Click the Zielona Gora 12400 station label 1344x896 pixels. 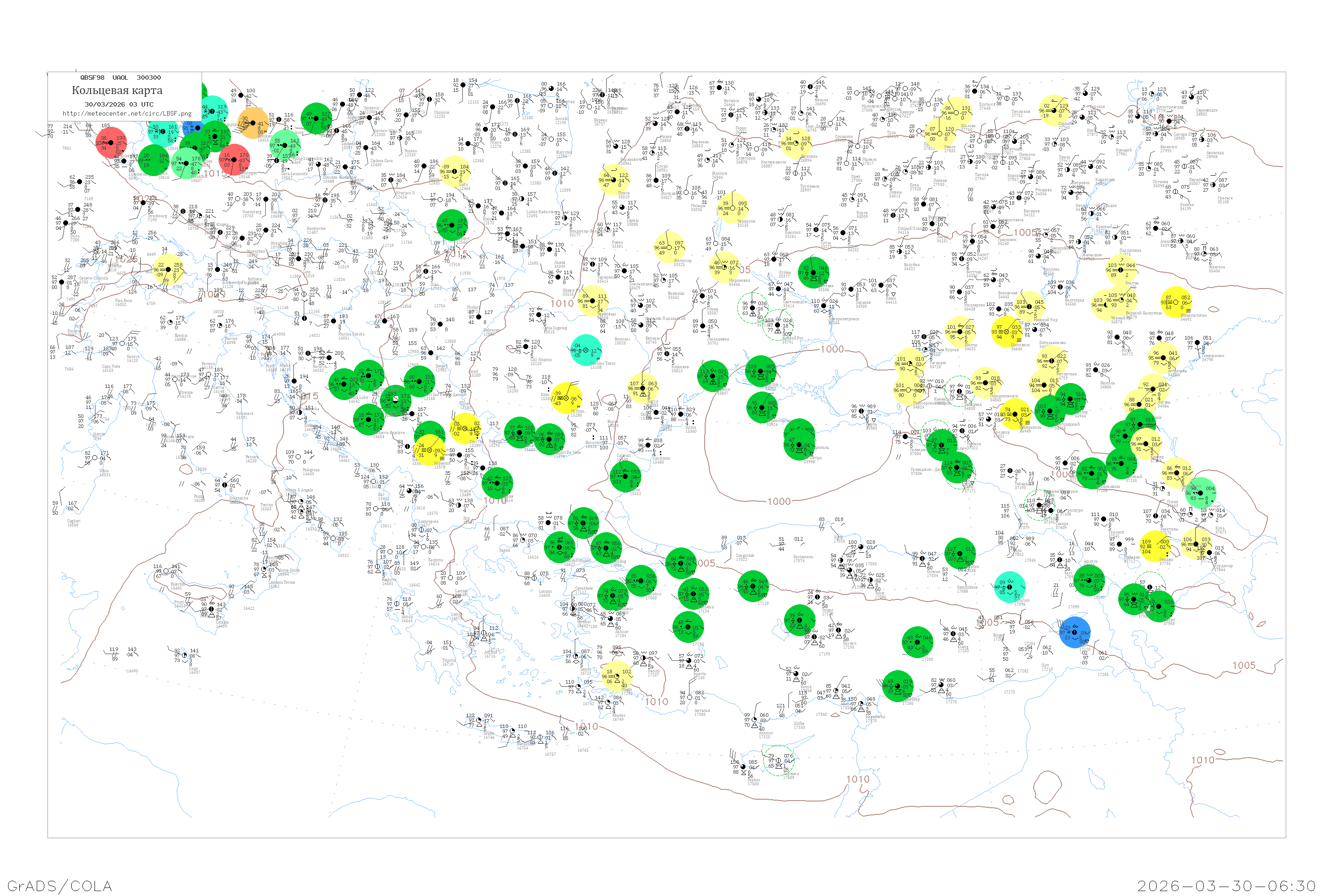tap(381, 162)
